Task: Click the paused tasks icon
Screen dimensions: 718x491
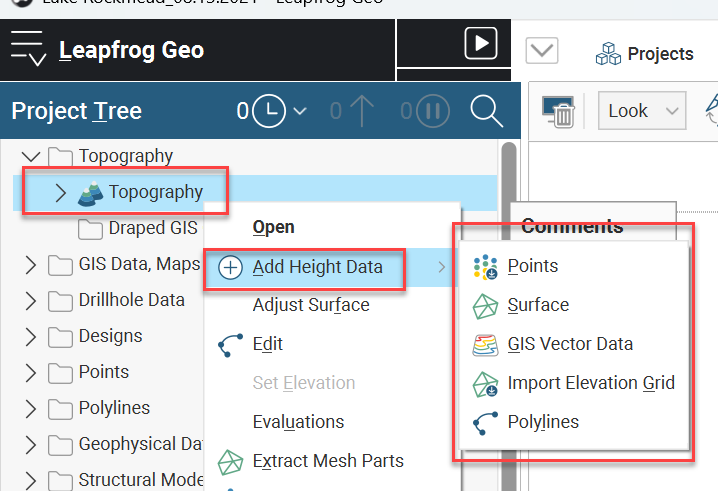Action: click(433, 111)
